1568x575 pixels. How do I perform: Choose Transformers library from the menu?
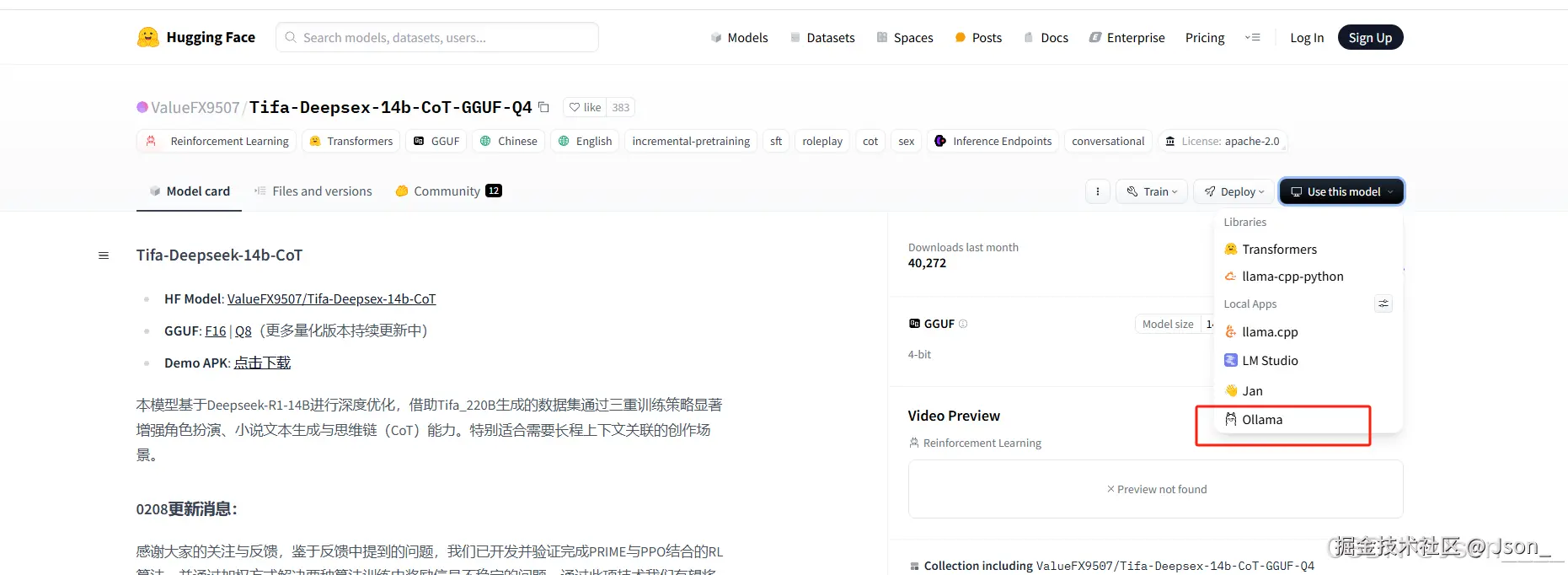(x=1308, y=249)
